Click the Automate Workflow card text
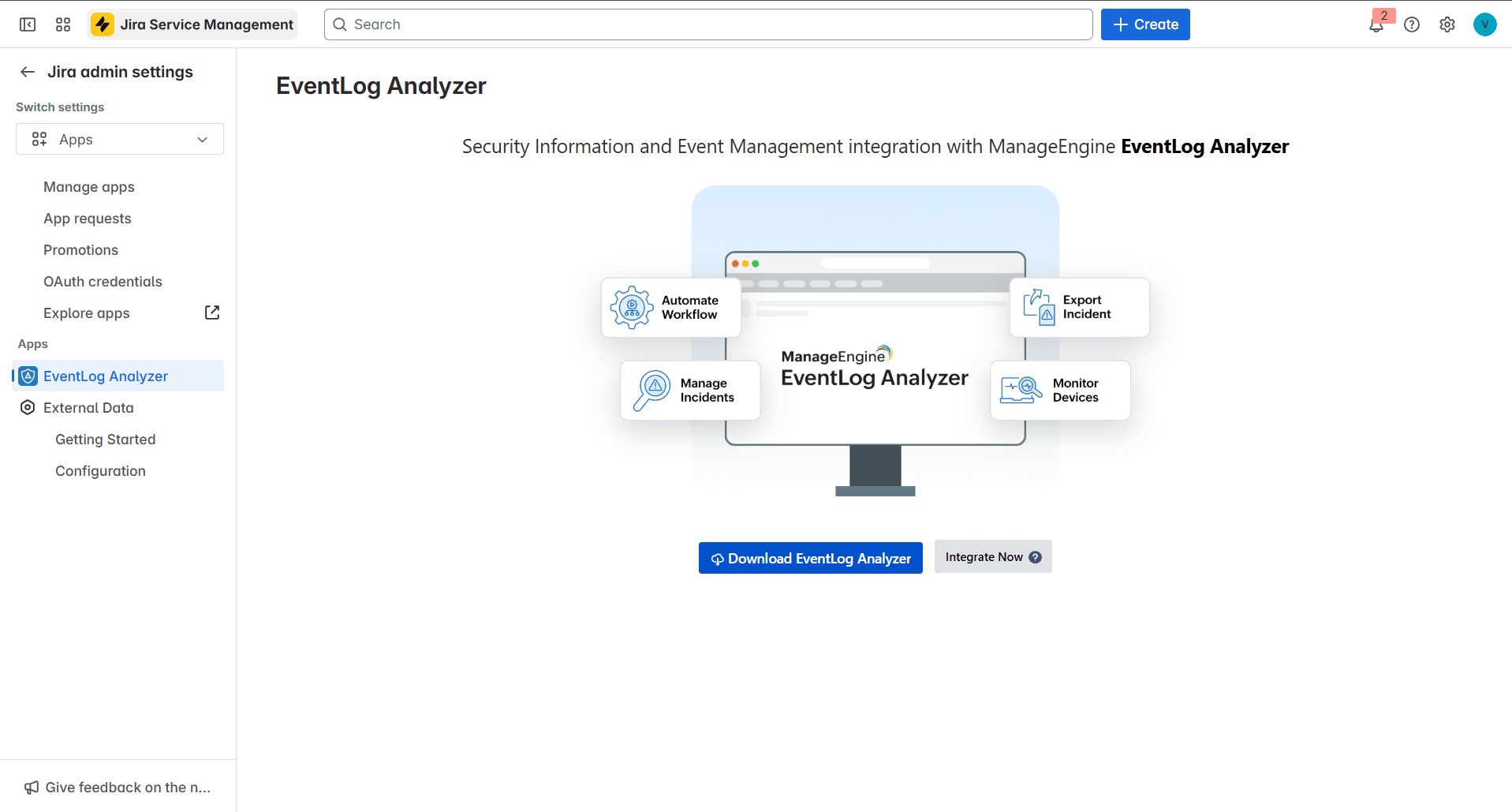 pyautogui.click(x=690, y=307)
